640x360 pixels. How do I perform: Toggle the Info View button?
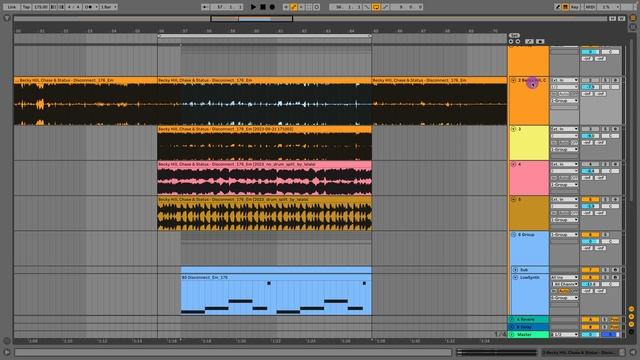(7, 352)
